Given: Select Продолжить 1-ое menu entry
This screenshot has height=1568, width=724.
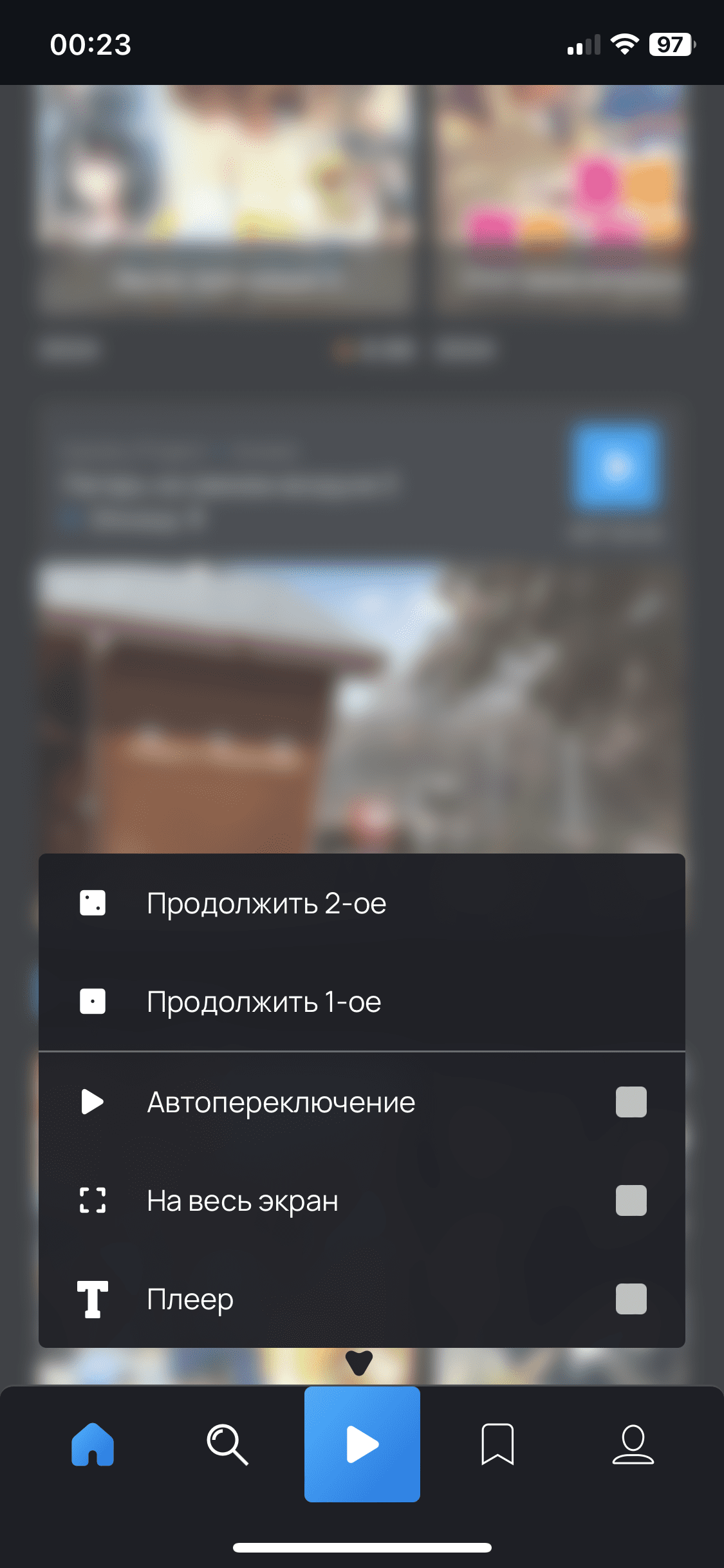Looking at the screenshot, I should coord(362,1002).
